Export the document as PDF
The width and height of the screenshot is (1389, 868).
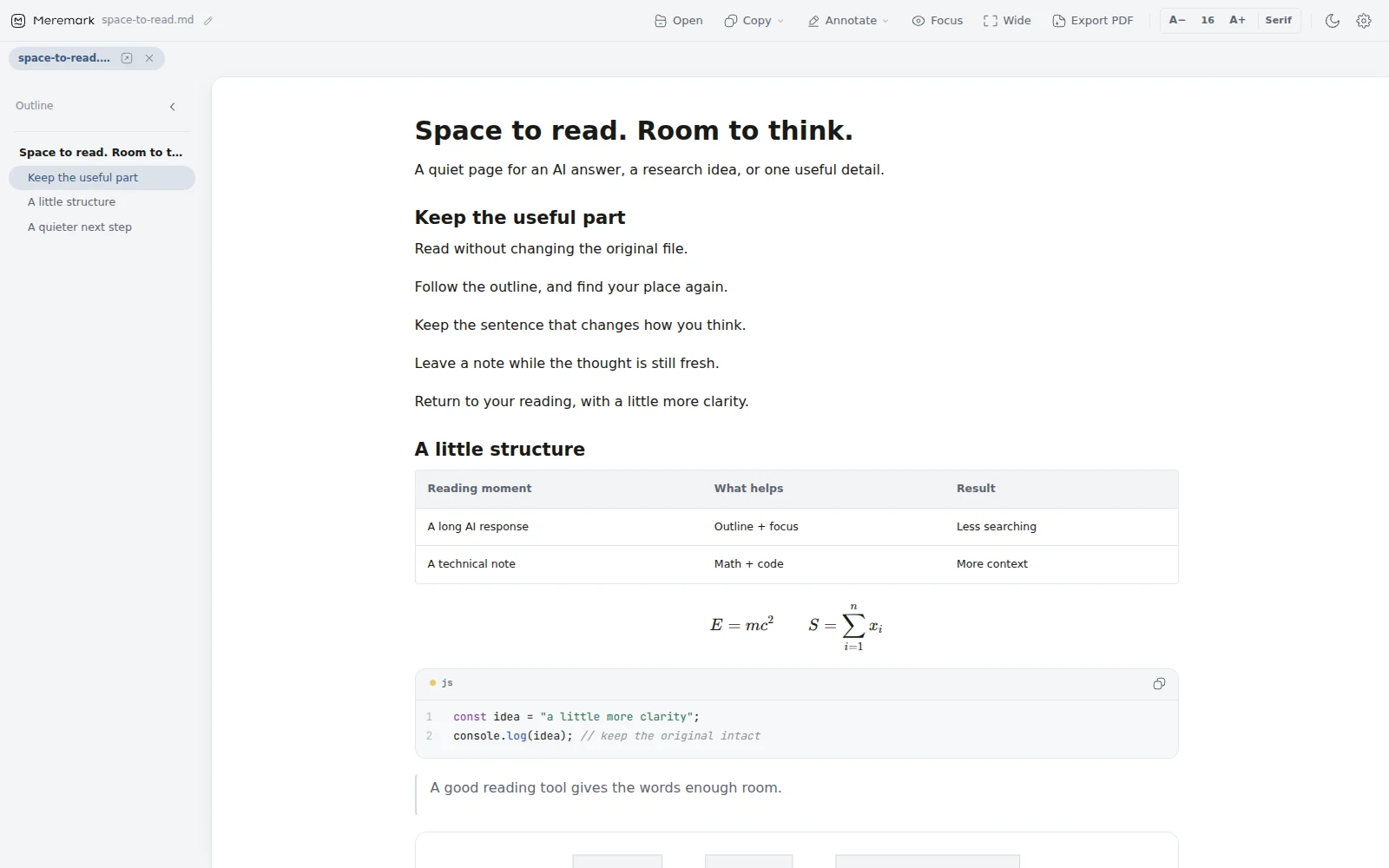click(x=1093, y=21)
